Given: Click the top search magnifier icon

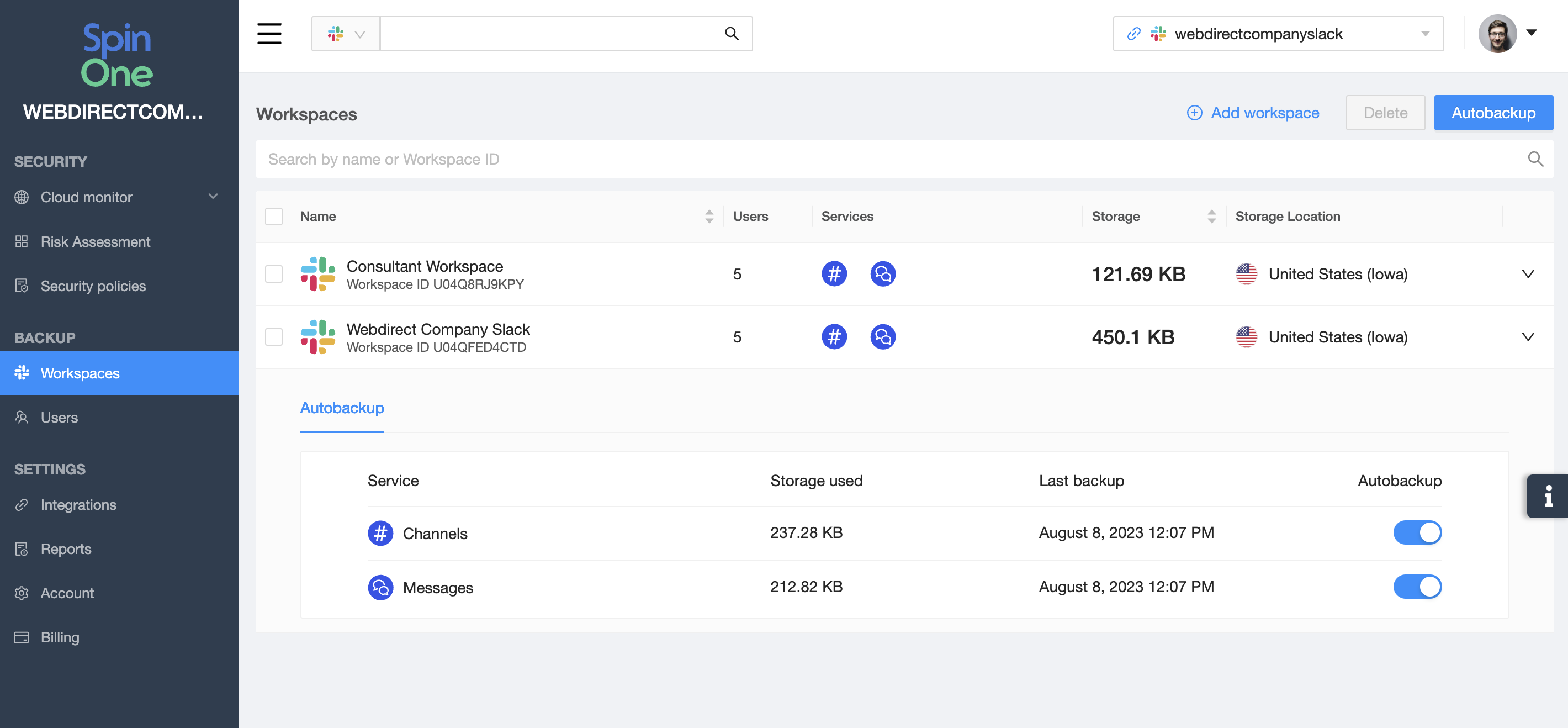Looking at the screenshot, I should coord(732,34).
